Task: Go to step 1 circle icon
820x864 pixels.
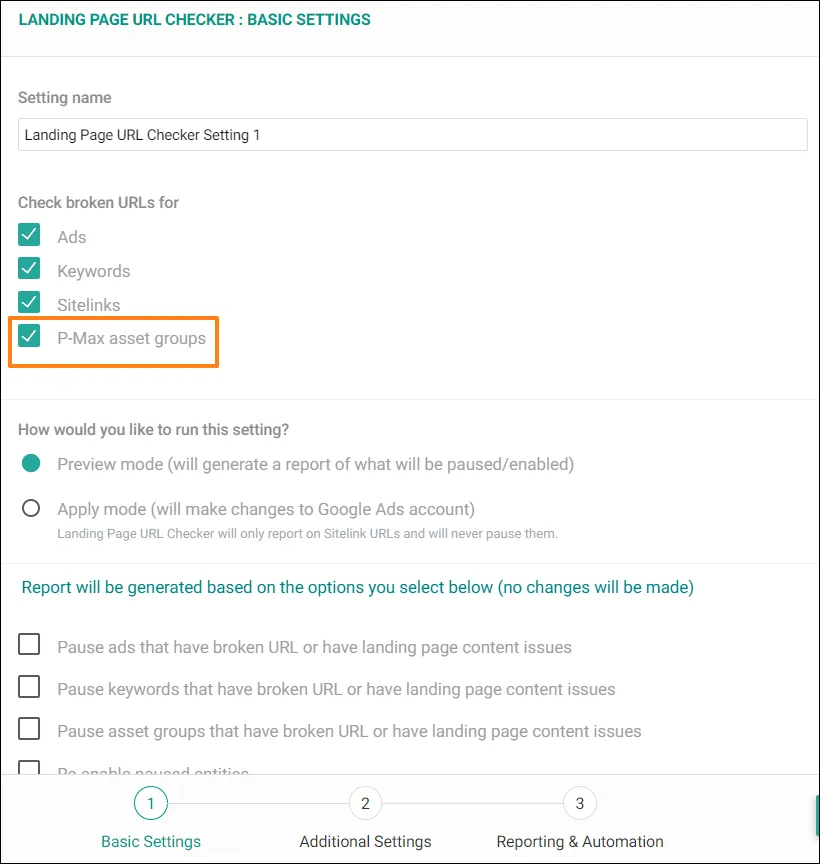Action: pyautogui.click(x=150, y=803)
